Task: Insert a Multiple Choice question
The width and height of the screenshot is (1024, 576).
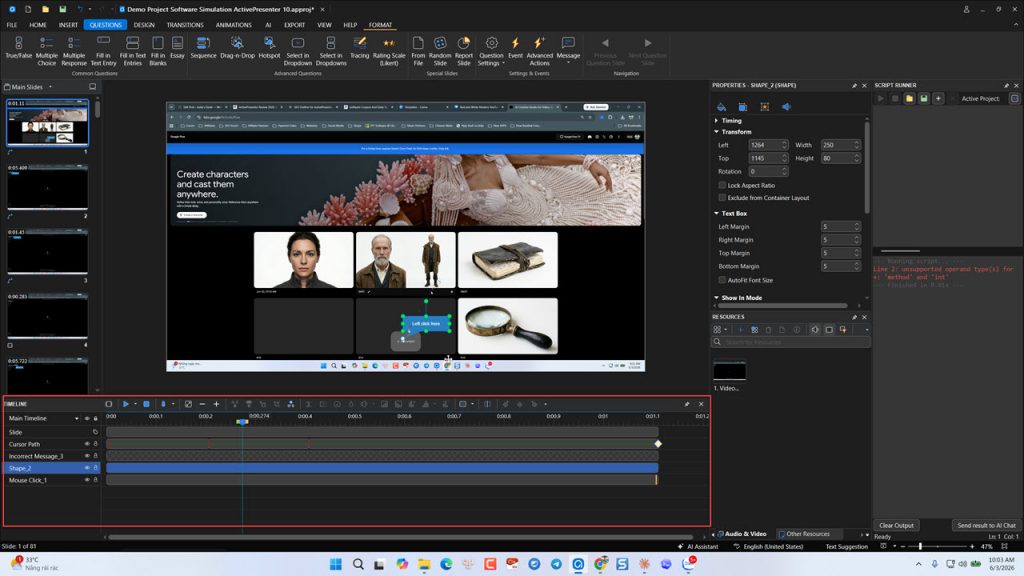Action: coord(46,51)
